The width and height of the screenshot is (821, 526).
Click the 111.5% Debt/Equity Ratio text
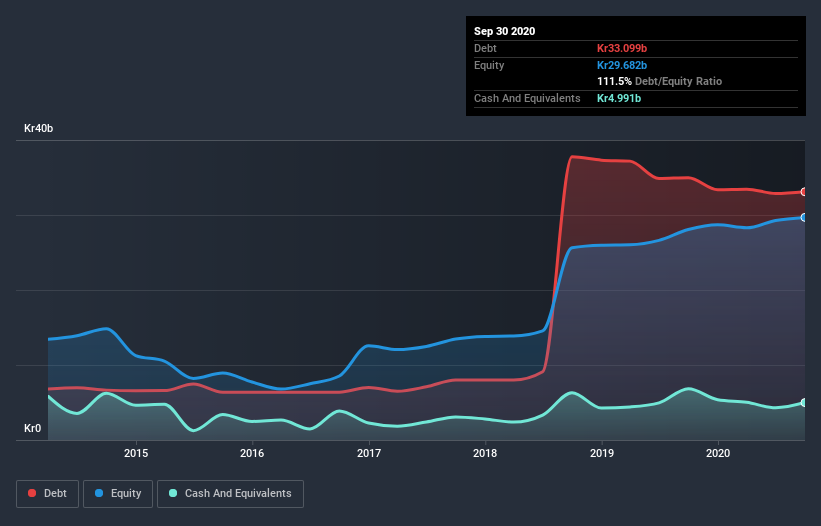pos(660,81)
